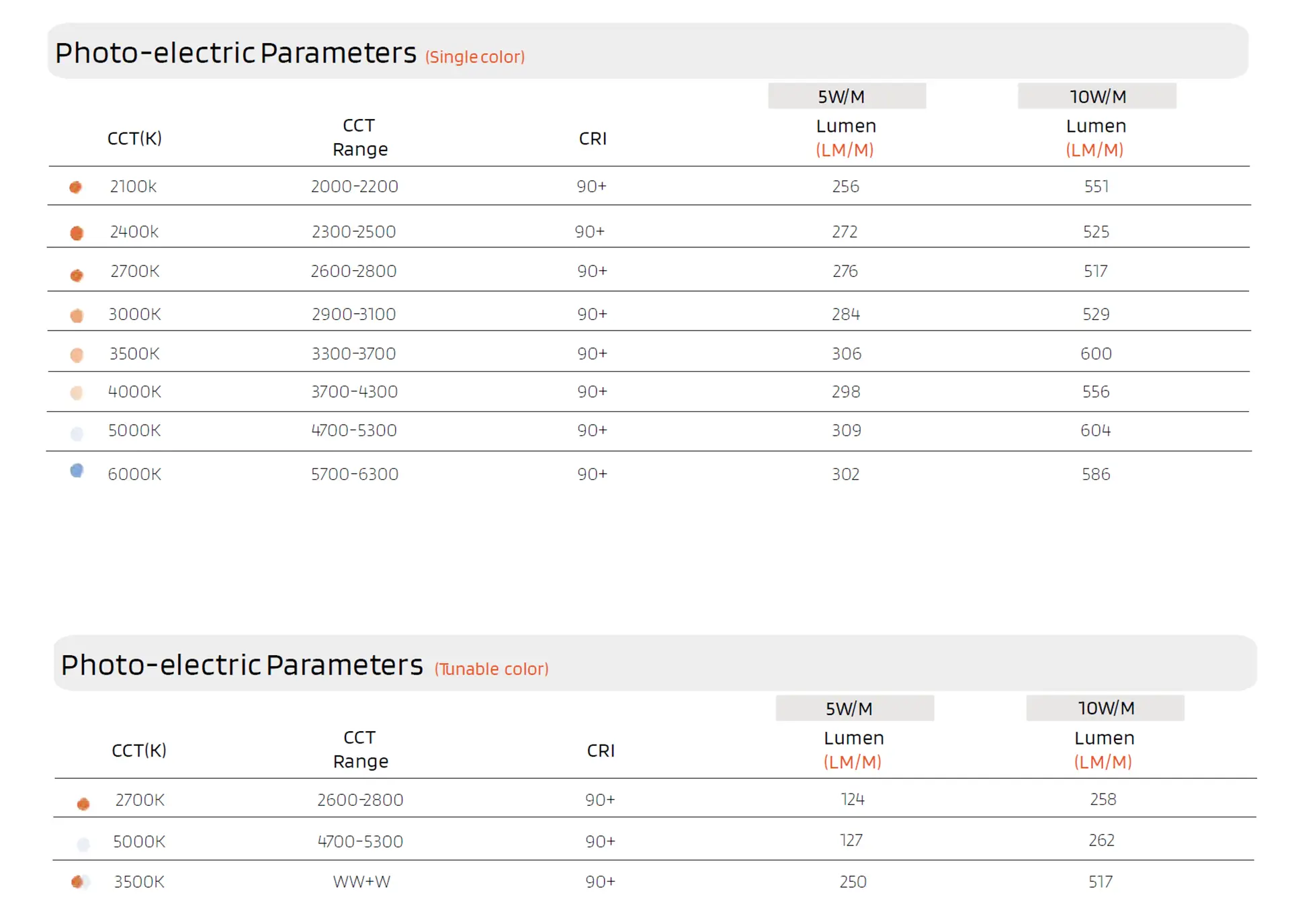
Task: Click the 2000-2200 CCT range cell
Action: [354, 186]
